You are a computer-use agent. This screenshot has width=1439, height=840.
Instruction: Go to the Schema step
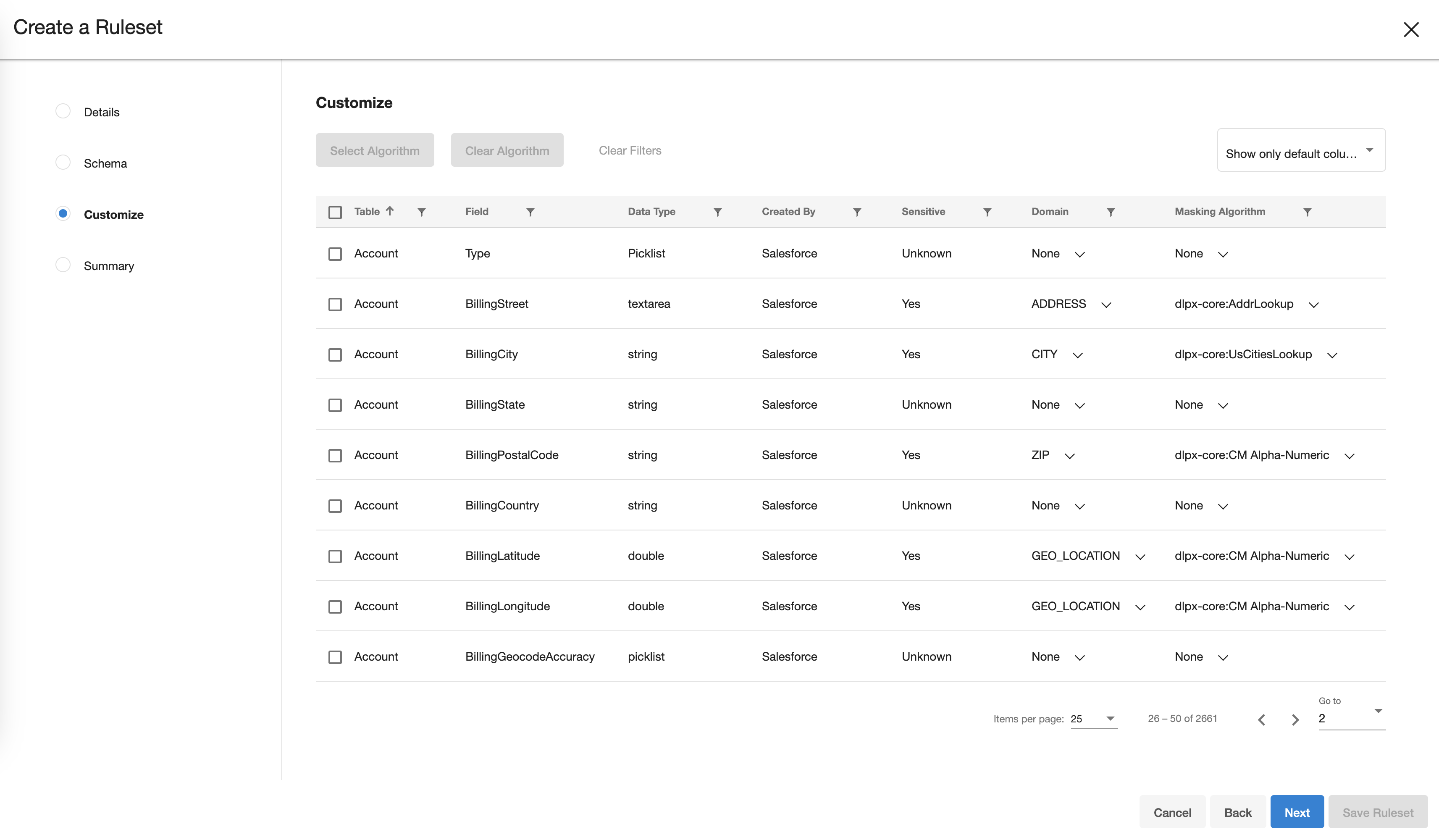click(105, 163)
